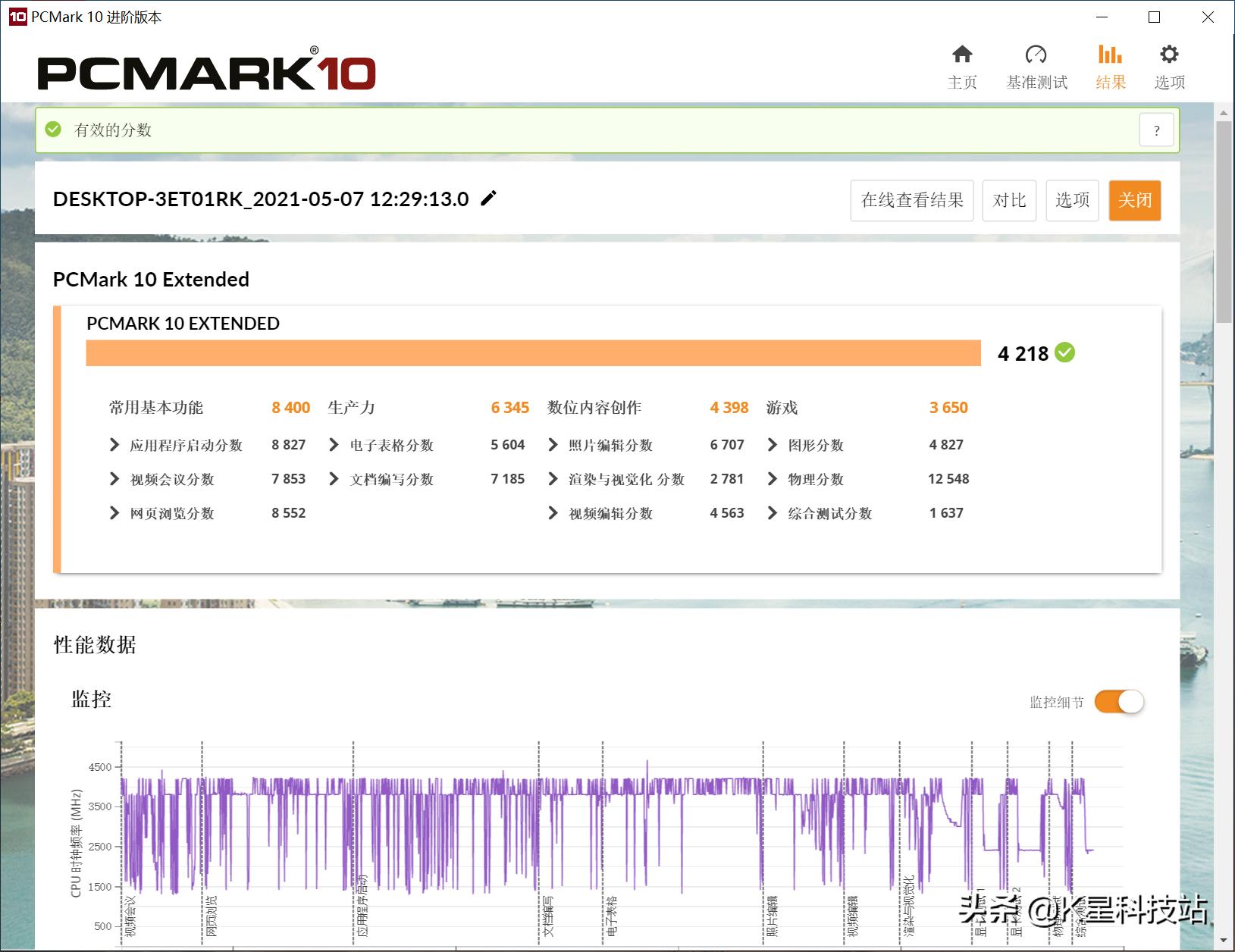Image resolution: width=1235 pixels, height=952 pixels.
Task: Click the 网页浏览分数 value 8 552
Action: [x=289, y=513]
